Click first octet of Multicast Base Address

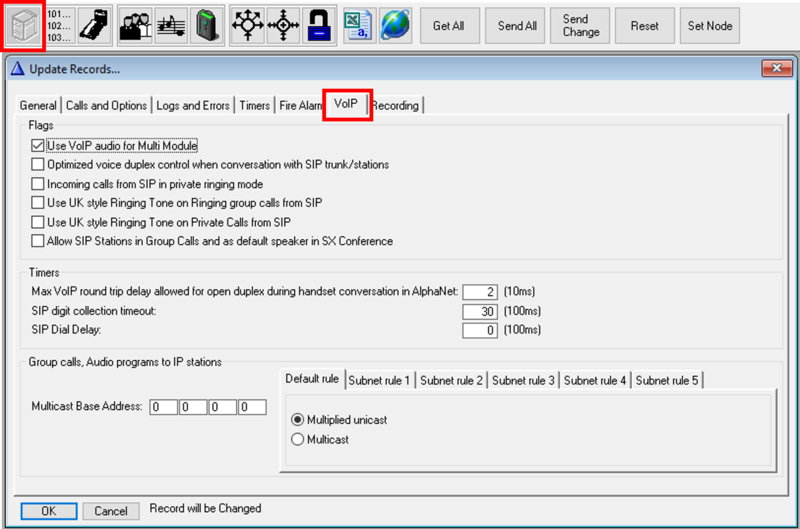point(163,407)
